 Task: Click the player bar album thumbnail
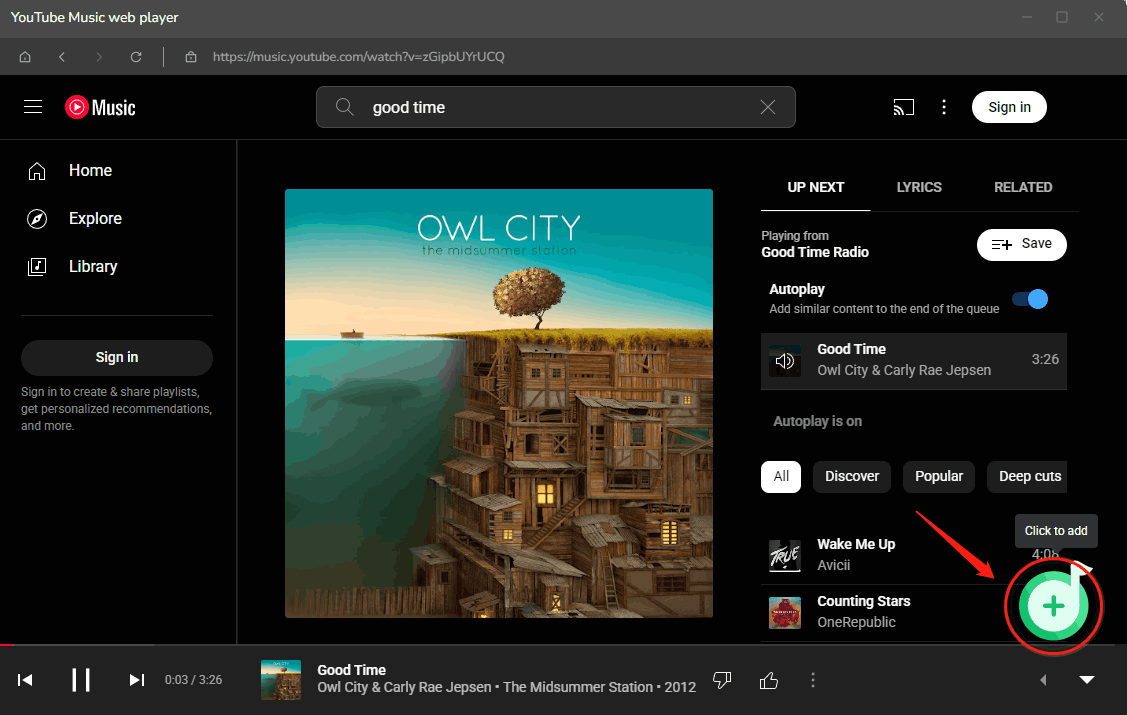click(x=281, y=680)
